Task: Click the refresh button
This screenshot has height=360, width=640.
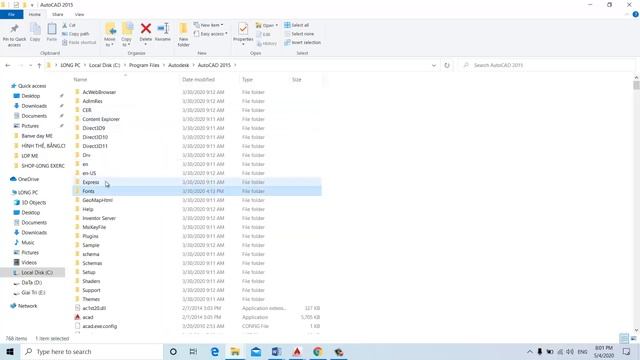Action: pos(447,65)
